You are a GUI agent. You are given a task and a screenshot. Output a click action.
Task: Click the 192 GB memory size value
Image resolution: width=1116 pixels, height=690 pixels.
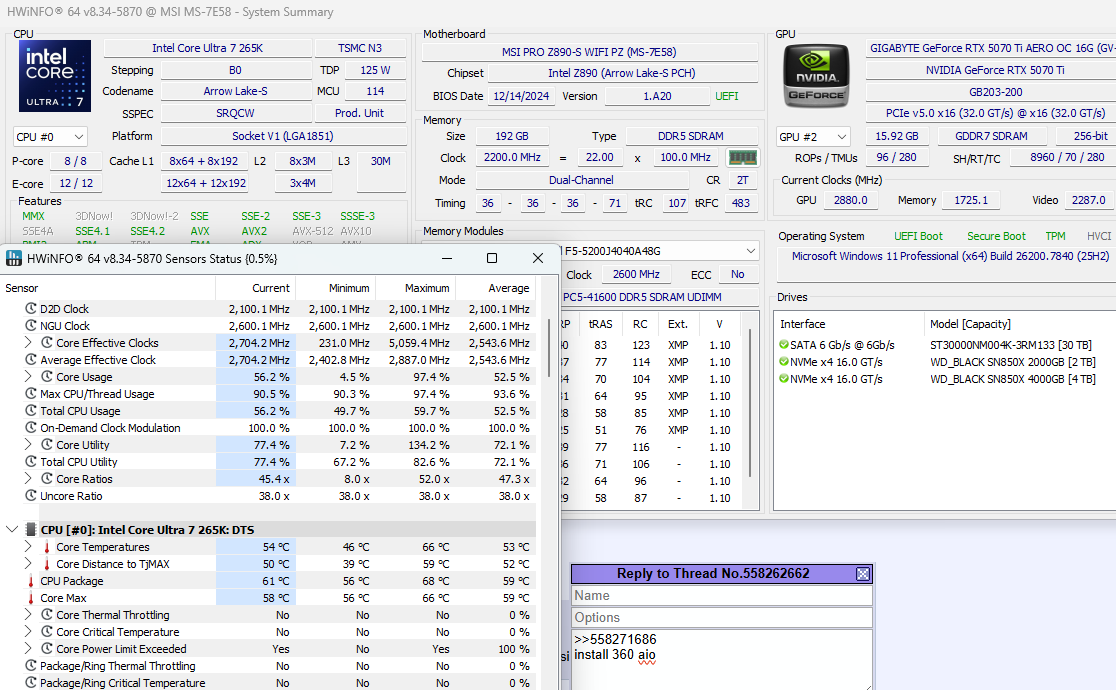click(512, 136)
